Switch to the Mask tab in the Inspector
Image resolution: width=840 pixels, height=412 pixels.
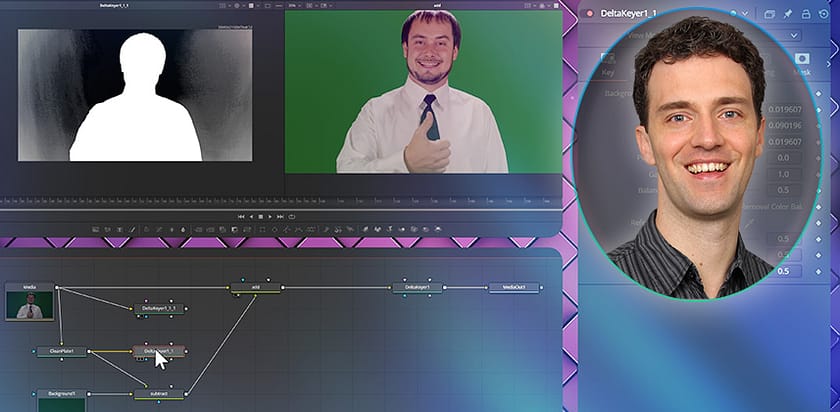pos(802,65)
